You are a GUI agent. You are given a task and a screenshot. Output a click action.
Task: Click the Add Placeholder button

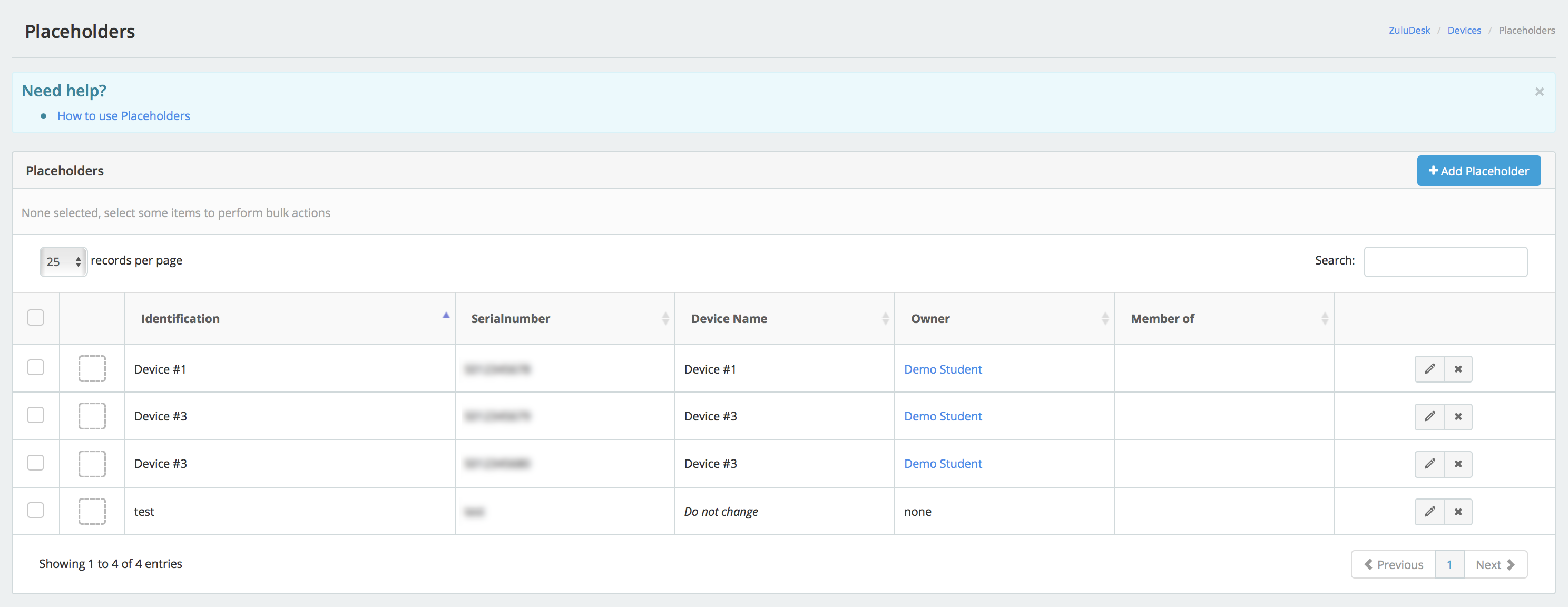click(1478, 171)
